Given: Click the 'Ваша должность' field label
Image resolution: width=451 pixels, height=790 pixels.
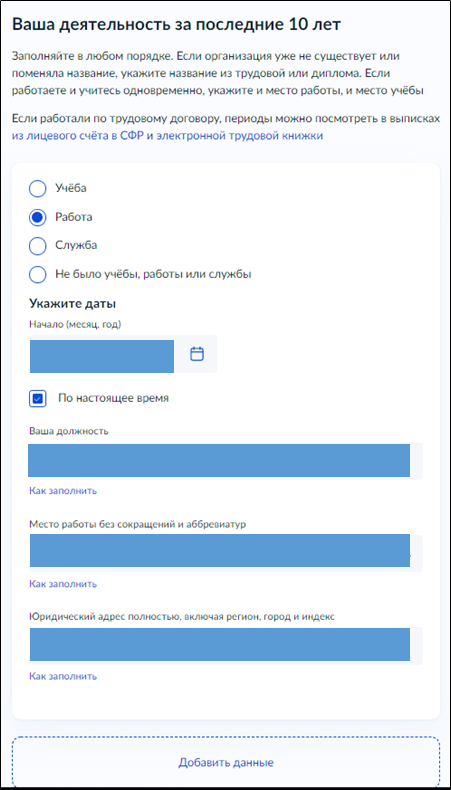Looking at the screenshot, I should click(69, 431).
